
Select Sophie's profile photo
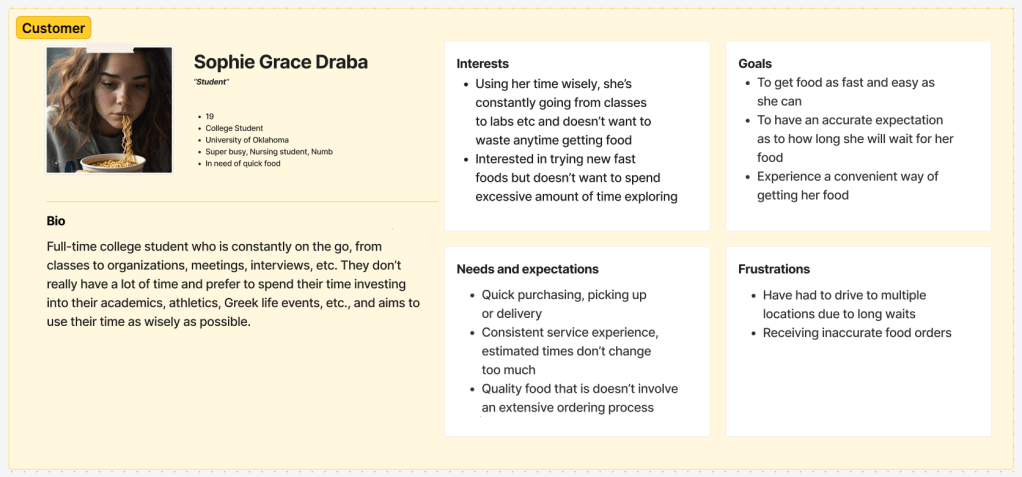point(109,110)
